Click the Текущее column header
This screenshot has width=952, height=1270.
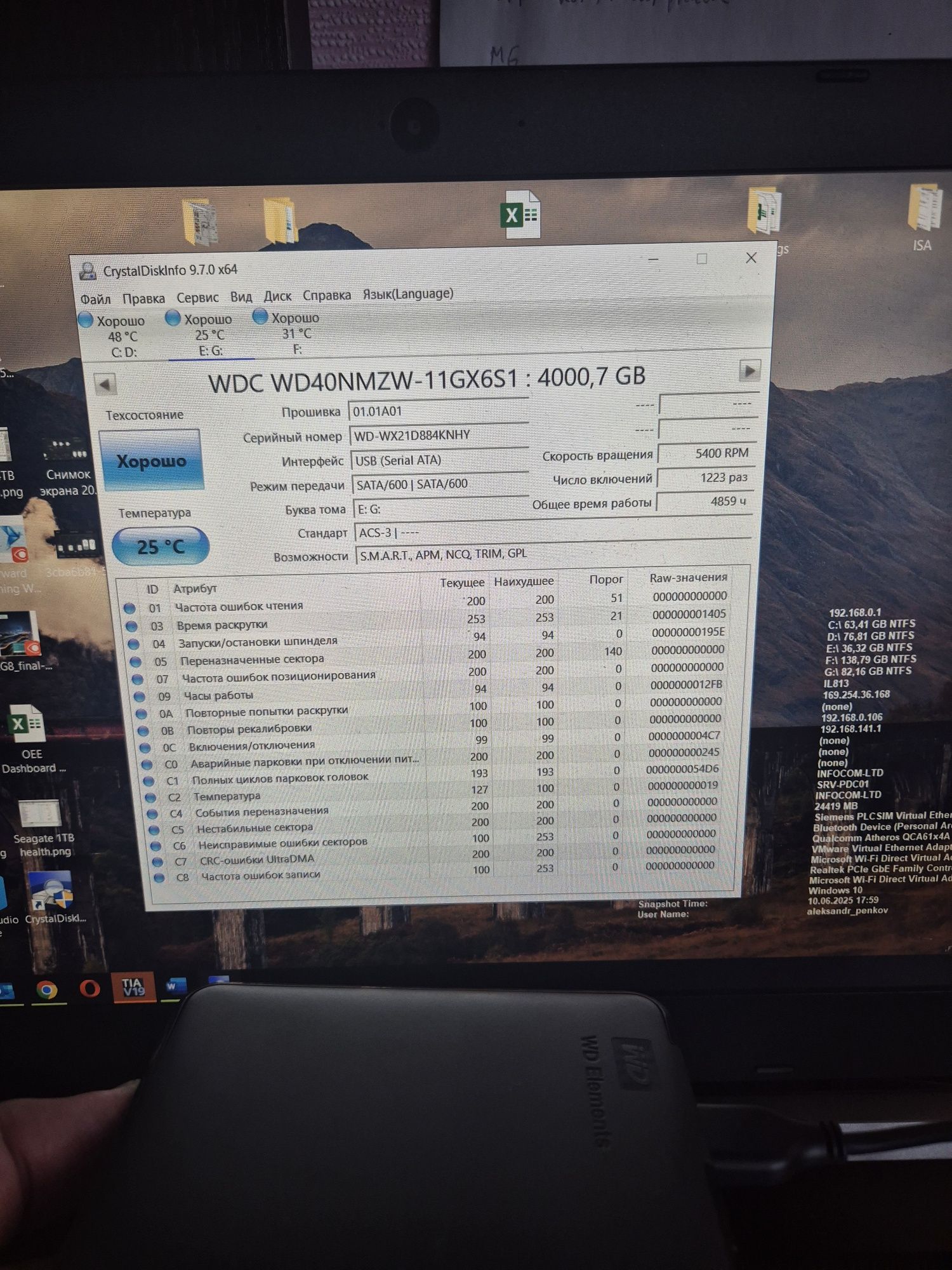click(x=462, y=582)
